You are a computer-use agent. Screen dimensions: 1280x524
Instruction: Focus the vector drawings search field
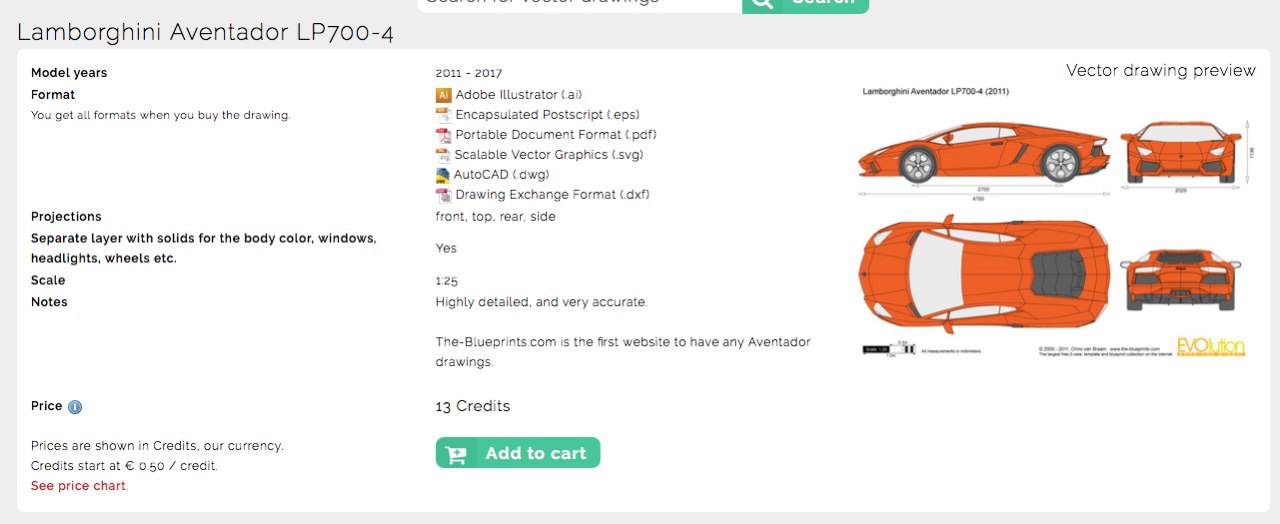(x=580, y=3)
